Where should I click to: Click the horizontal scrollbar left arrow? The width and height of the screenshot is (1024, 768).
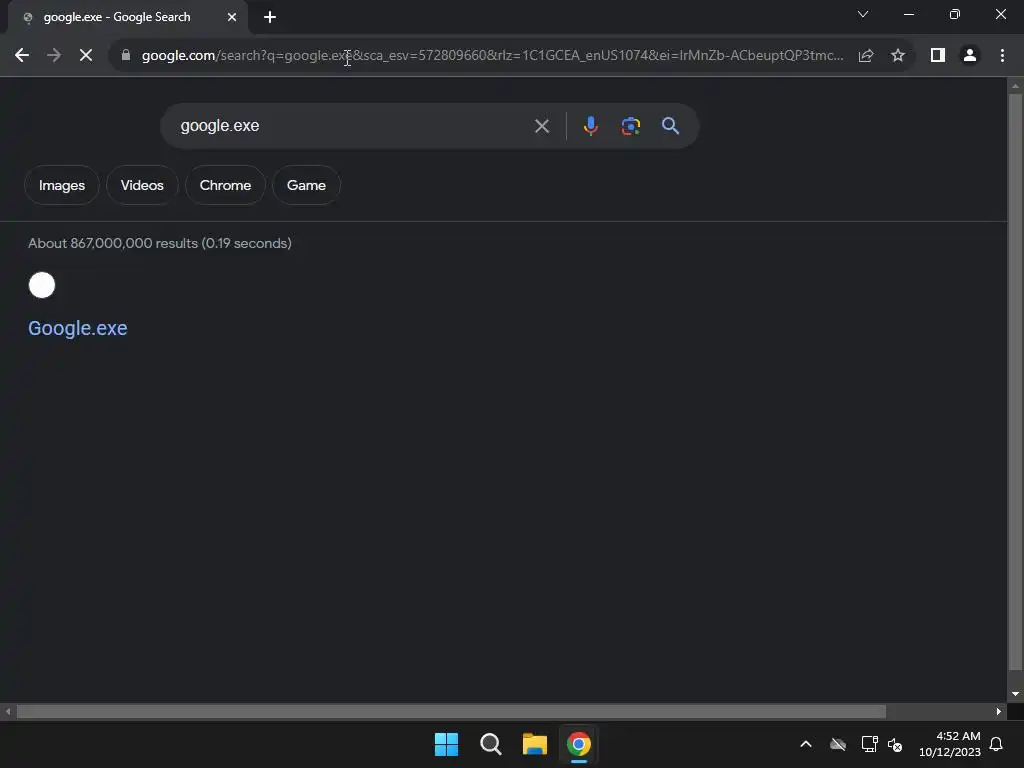(x=8, y=712)
